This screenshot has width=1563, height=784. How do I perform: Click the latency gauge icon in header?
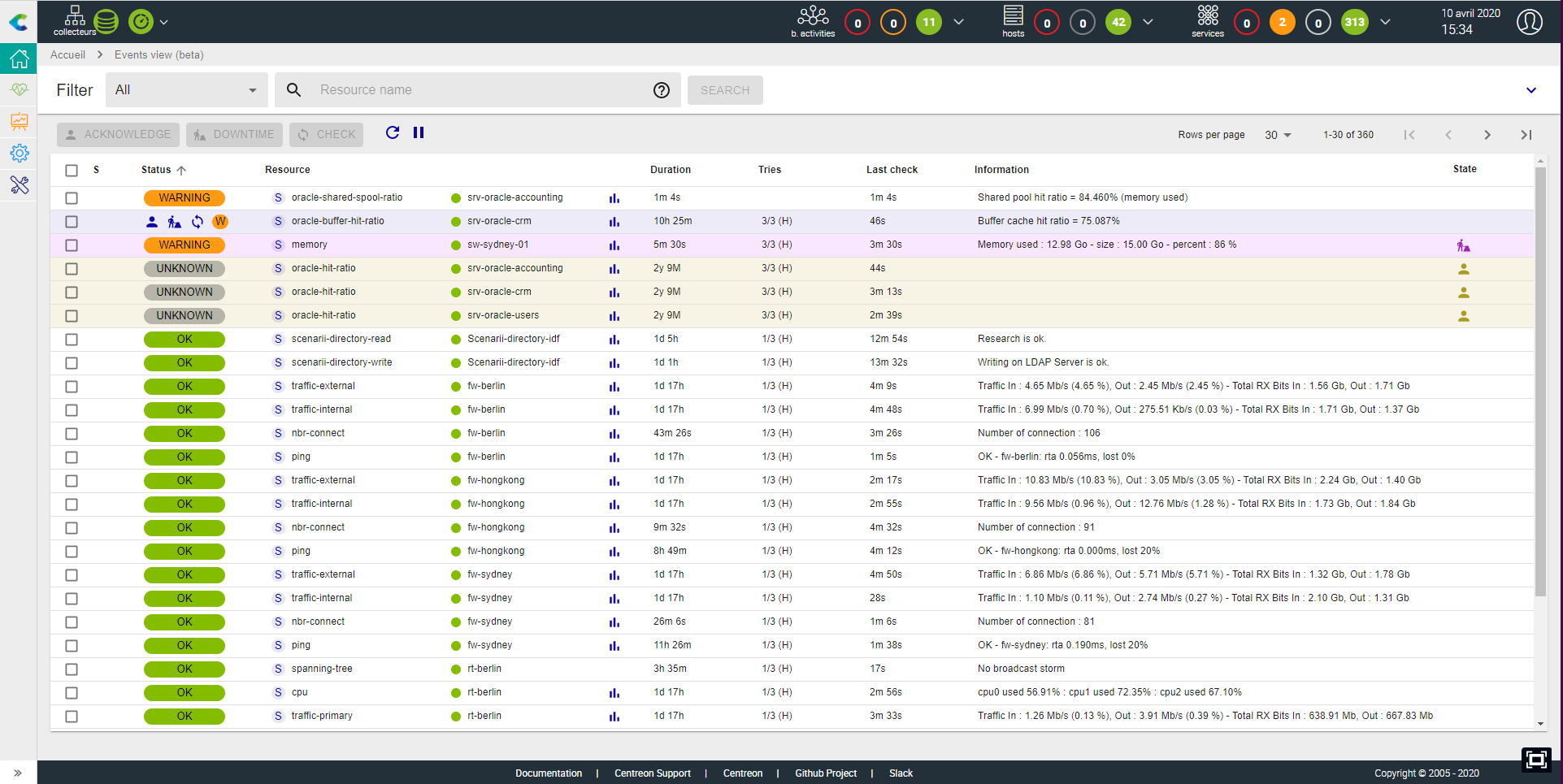141,22
